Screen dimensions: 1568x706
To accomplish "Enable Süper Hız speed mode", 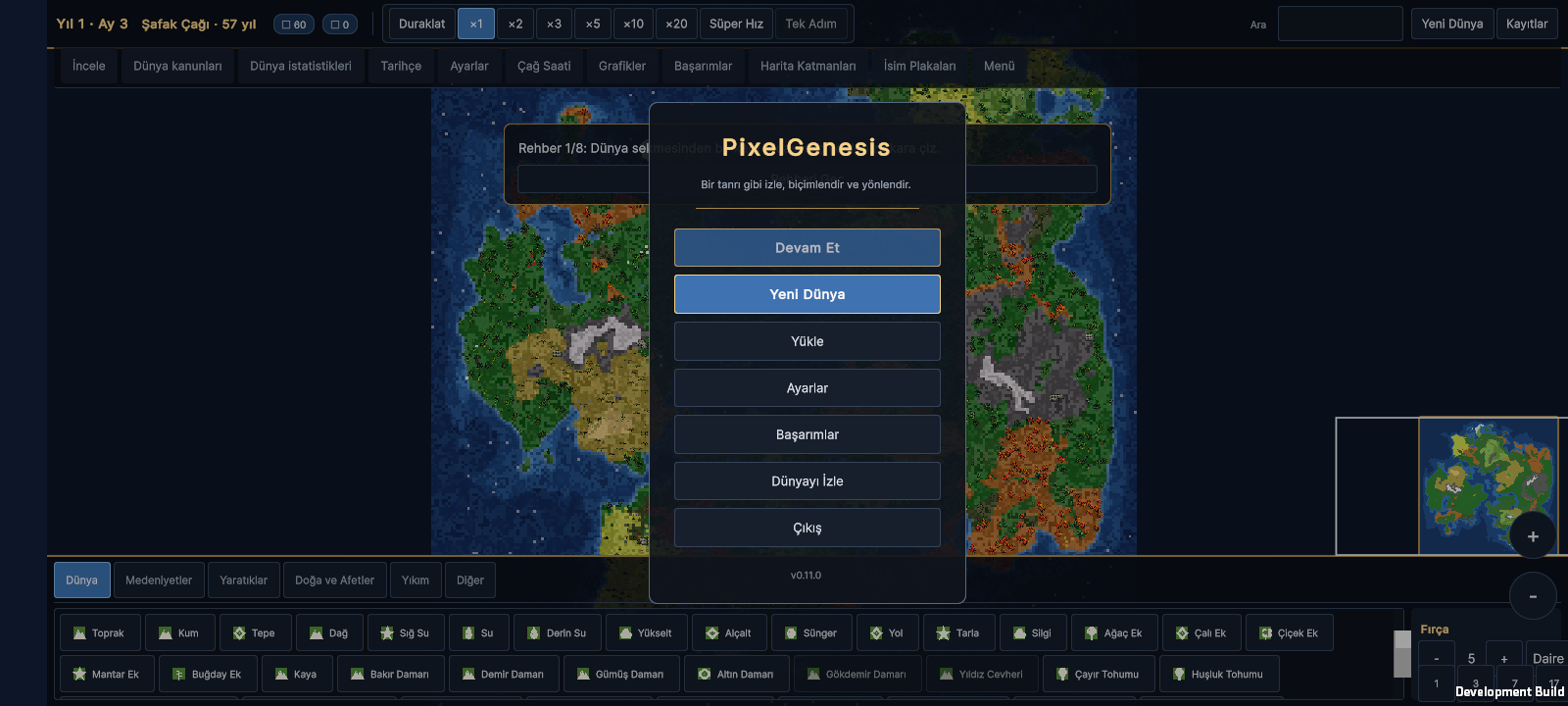I will tap(736, 24).
